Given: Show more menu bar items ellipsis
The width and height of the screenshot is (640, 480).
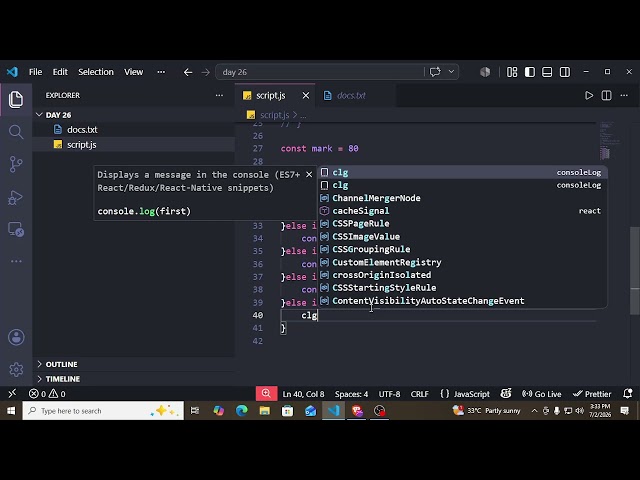Looking at the screenshot, I should 161,72.
